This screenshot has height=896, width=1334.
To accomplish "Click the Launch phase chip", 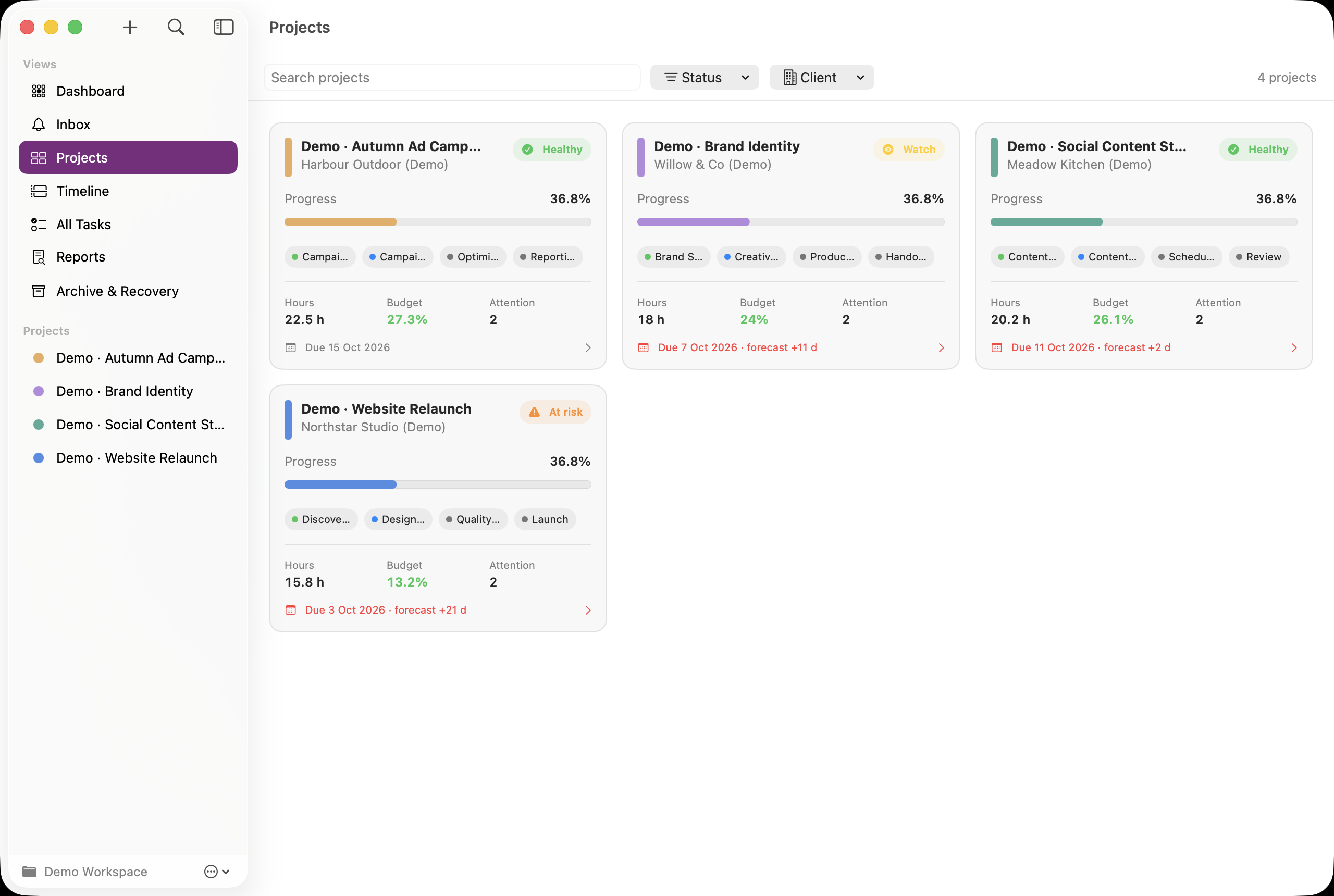I will coord(545,519).
